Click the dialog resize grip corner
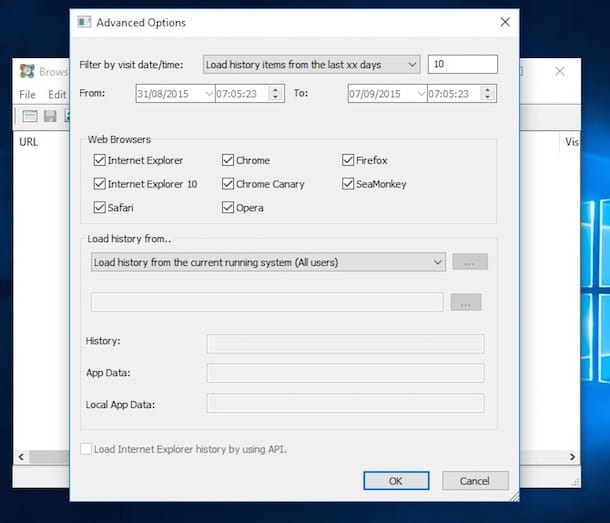610x523 pixels. pos(514,496)
